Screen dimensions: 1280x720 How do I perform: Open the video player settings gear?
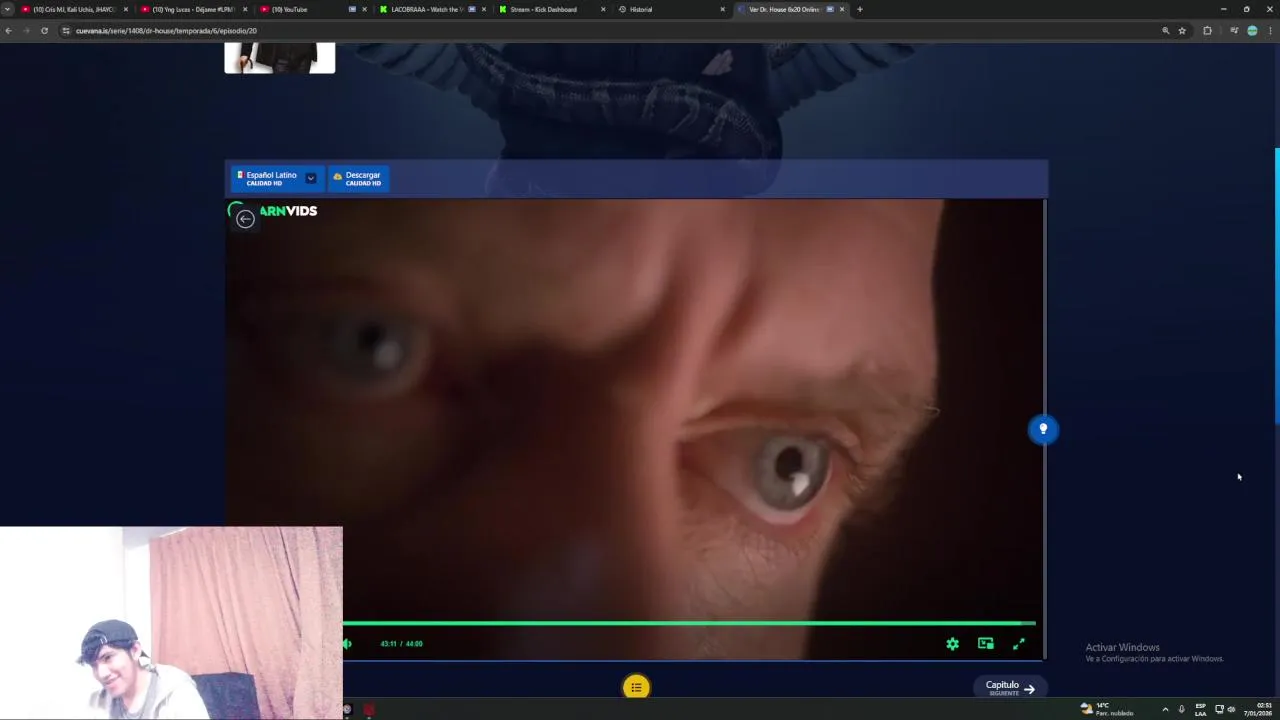953,644
